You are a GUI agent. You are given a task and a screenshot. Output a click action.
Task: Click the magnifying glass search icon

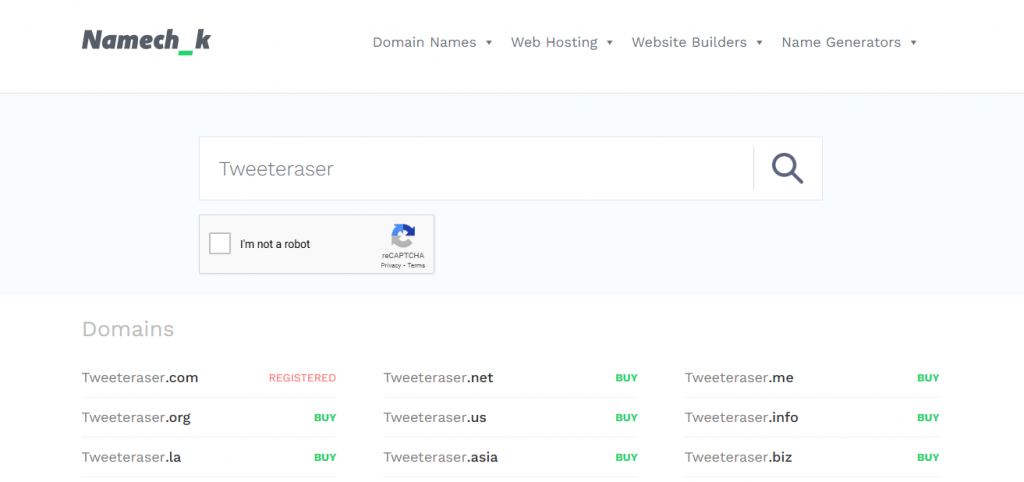point(787,169)
